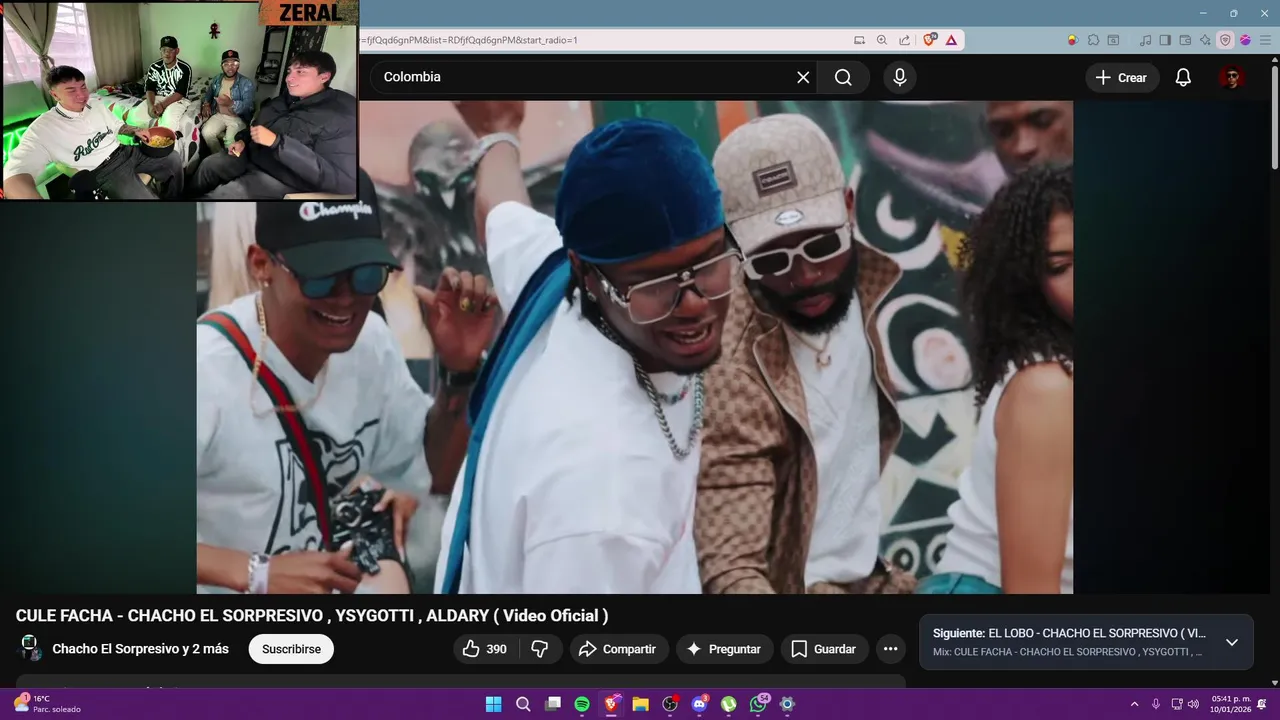Open Spotify from the taskbar
The width and height of the screenshot is (1280, 720).
(582, 704)
